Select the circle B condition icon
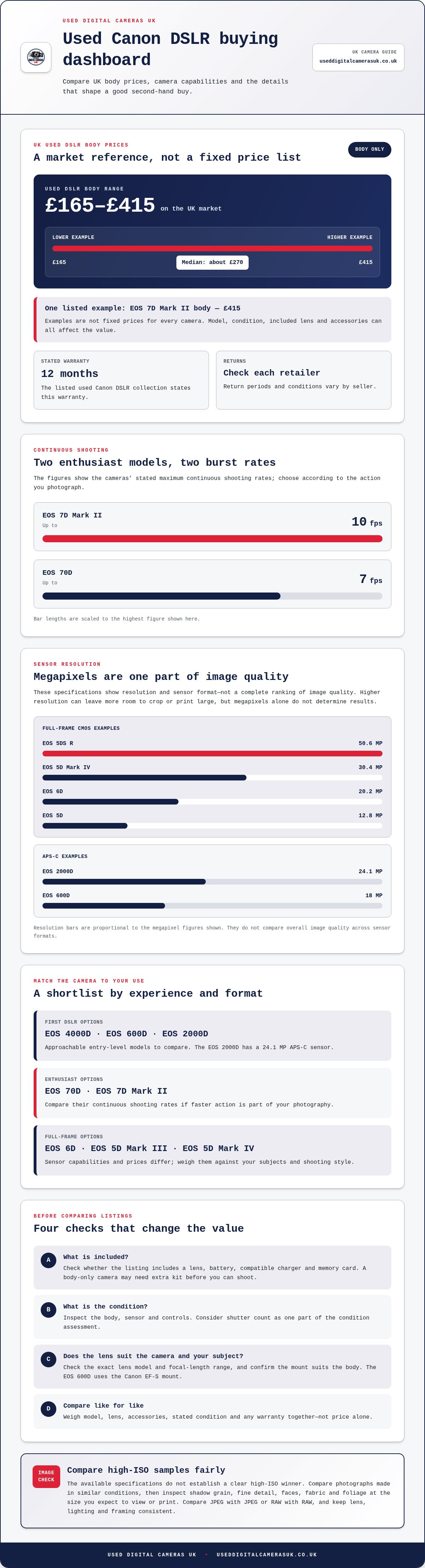 (49, 1309)
